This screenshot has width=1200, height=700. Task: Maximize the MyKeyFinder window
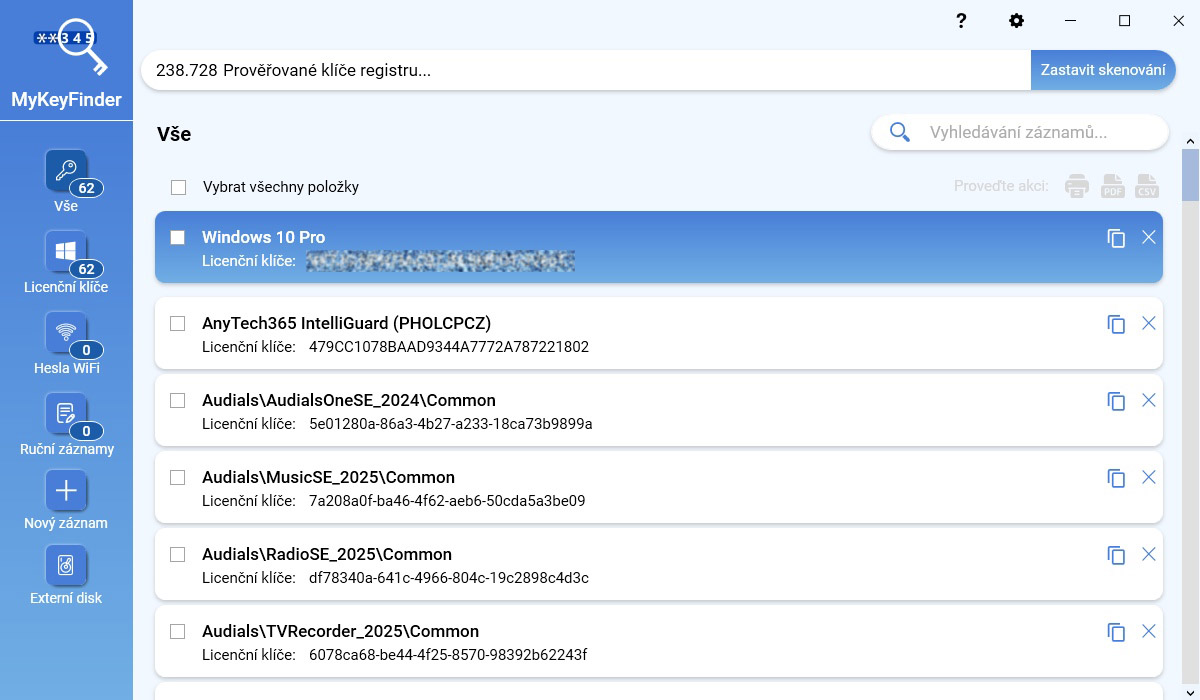coord(1124,21)
